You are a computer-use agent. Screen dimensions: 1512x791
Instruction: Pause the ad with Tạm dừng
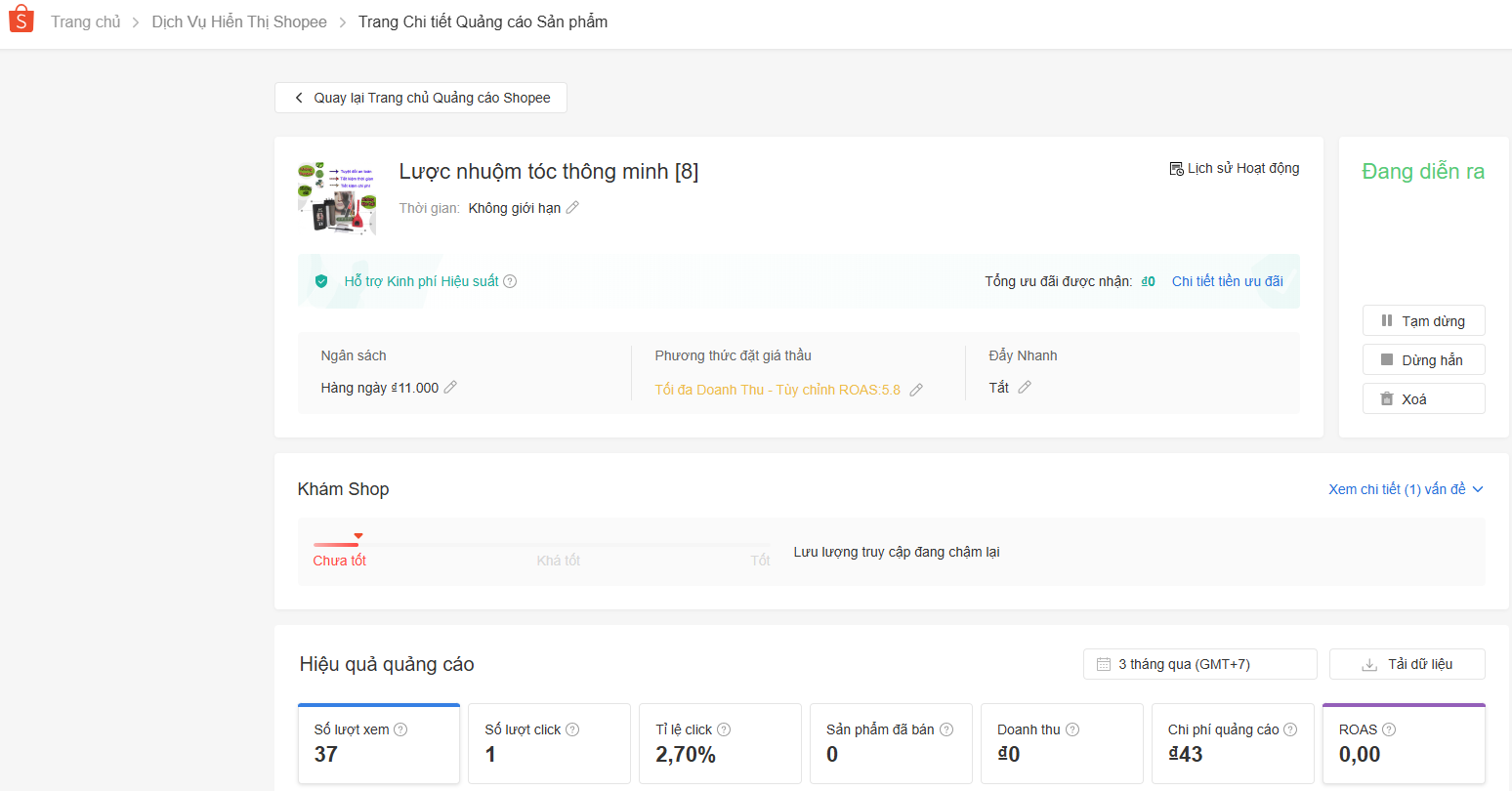pyautogui.click(x=1423, y=321)
